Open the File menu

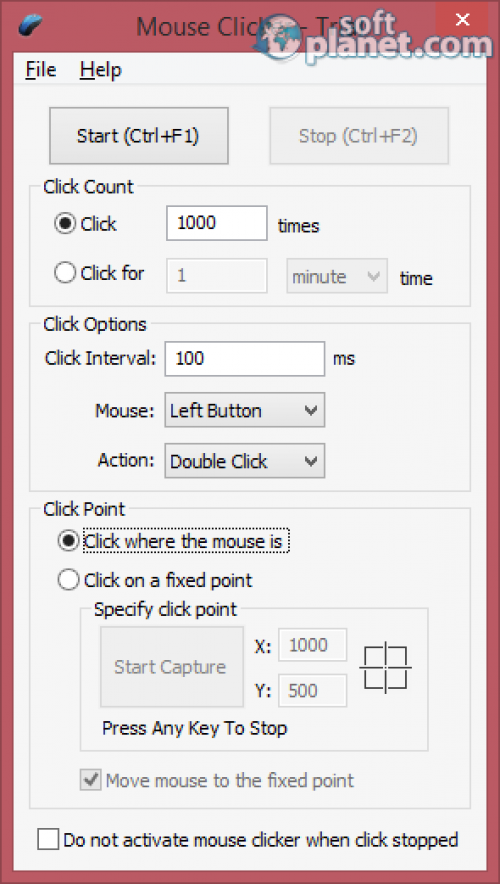tap(41, 70)
